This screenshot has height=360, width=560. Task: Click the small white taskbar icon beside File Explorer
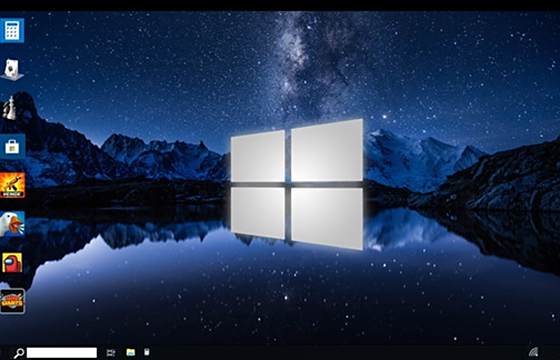pos(146,352)
